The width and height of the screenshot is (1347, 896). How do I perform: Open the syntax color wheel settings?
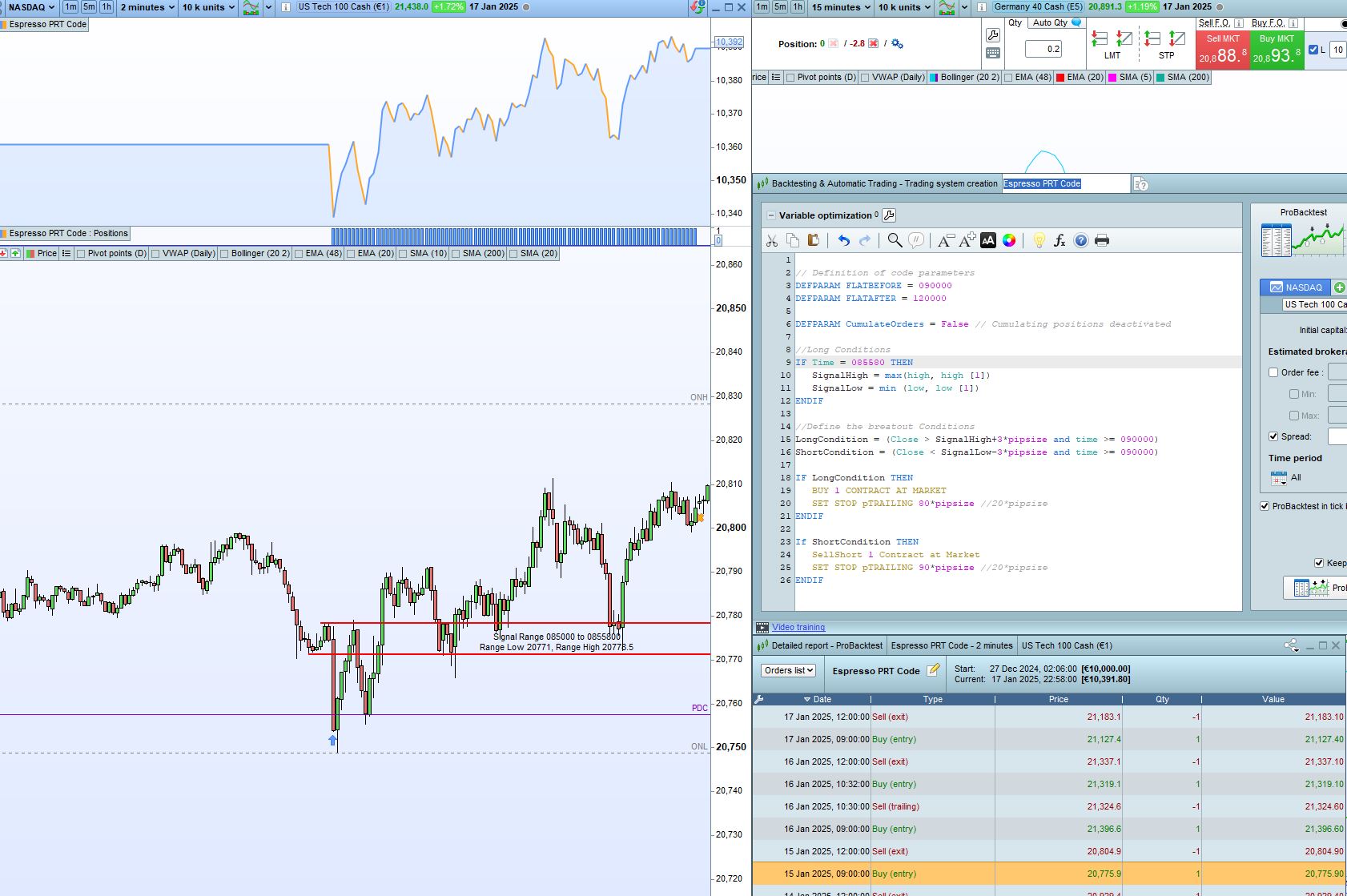tap(1009, 241)
